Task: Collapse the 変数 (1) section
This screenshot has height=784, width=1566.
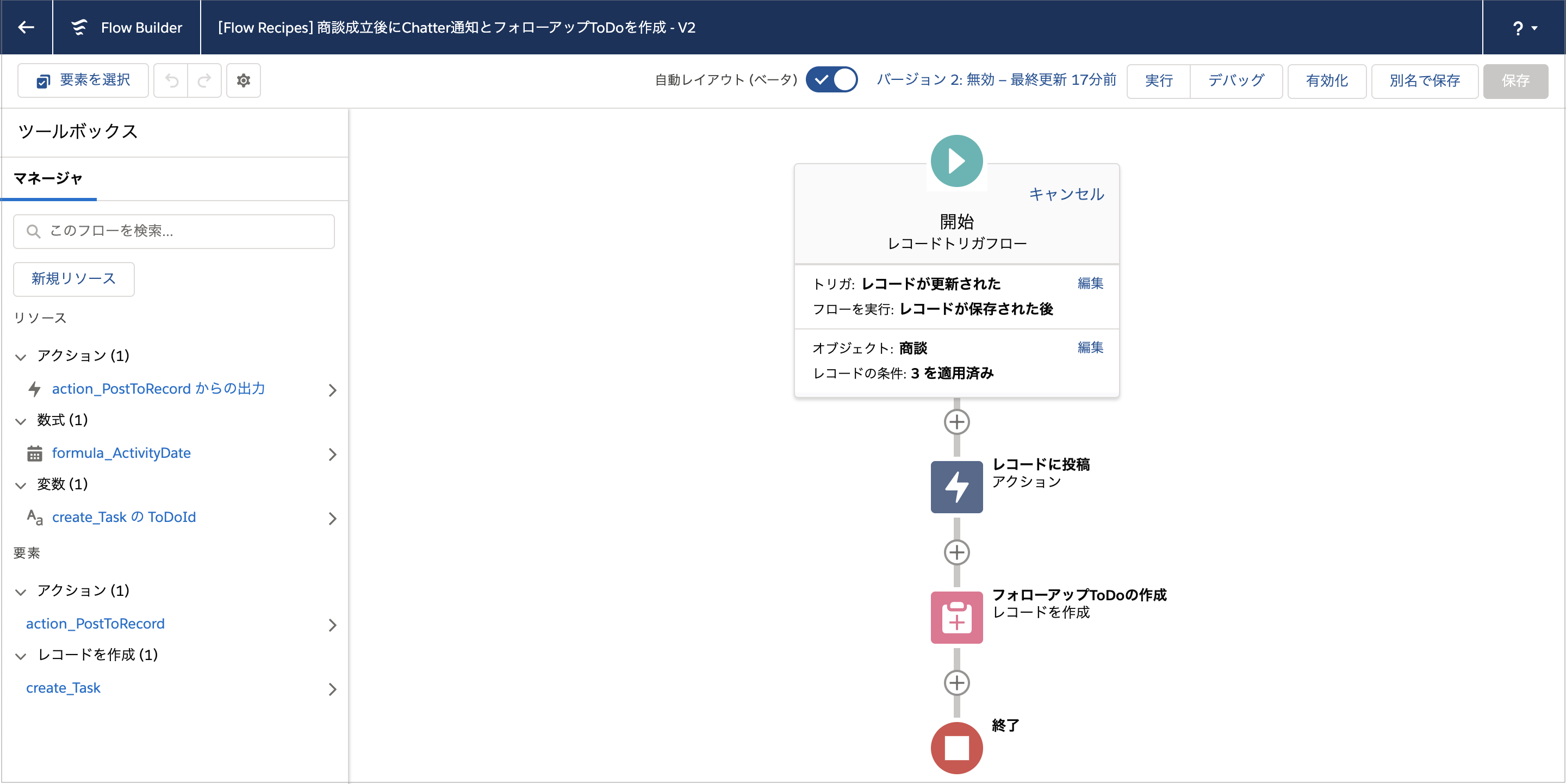Action: [21, 485]
